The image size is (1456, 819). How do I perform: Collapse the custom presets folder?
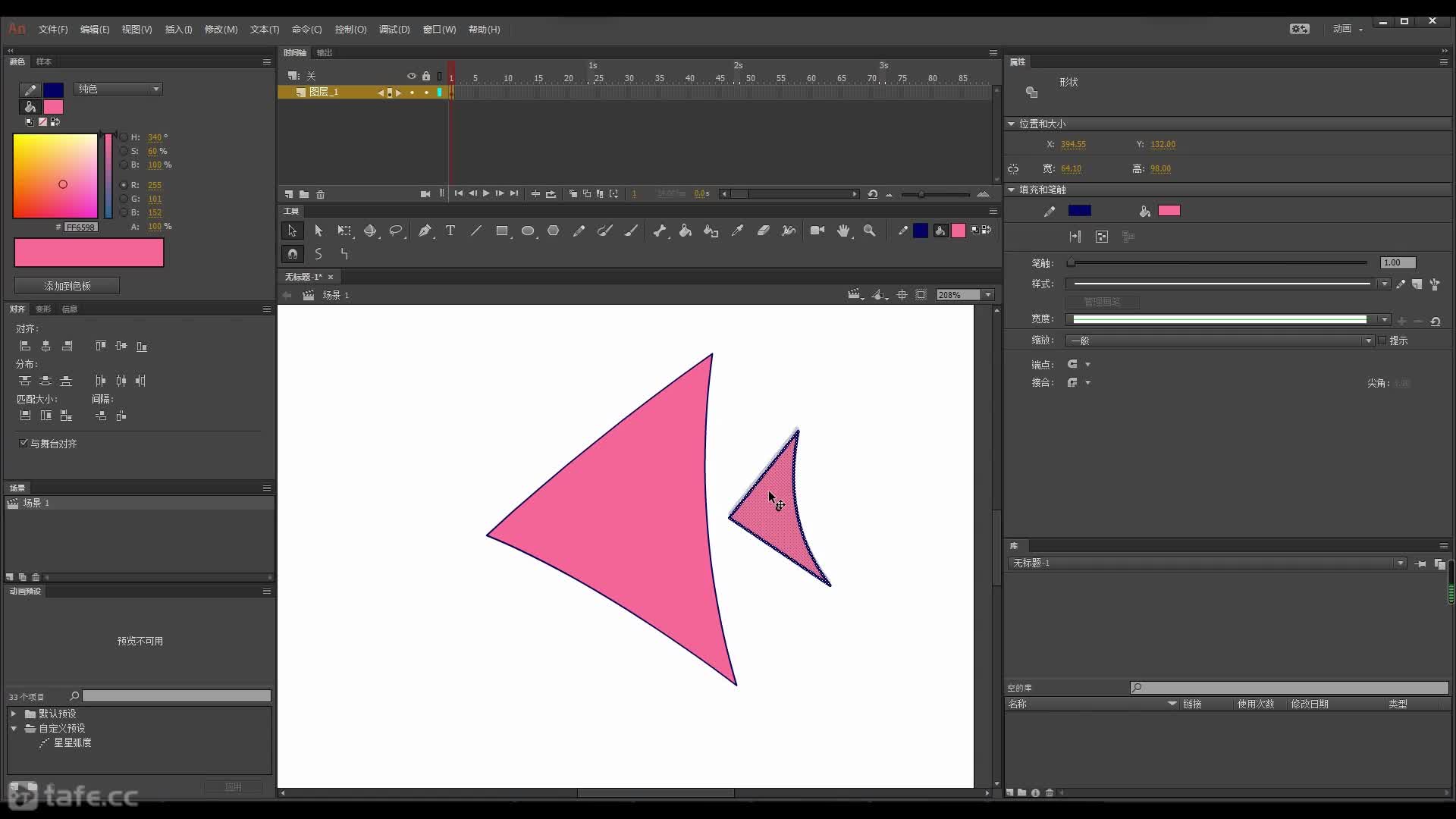point(14,728)
